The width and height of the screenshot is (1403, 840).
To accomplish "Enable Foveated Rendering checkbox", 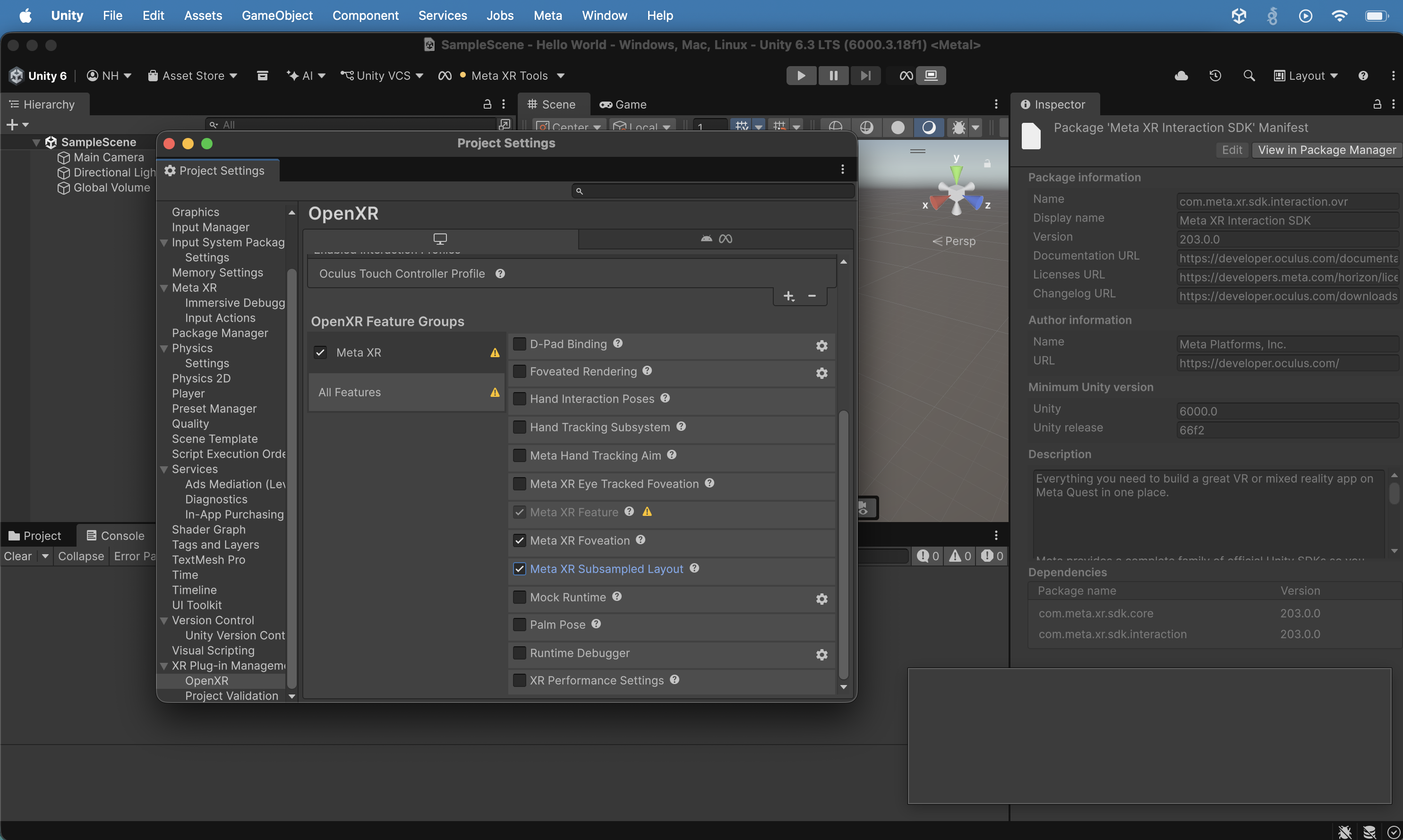I will point(519,371).
